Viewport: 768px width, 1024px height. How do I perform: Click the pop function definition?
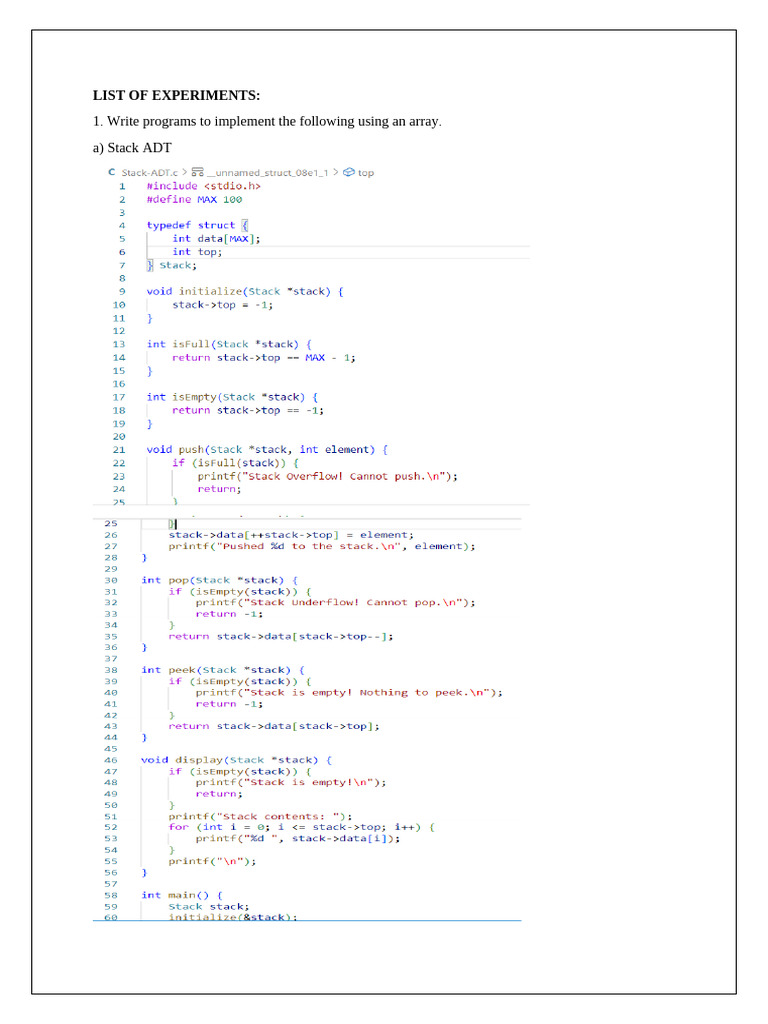[x=219, y=580]
